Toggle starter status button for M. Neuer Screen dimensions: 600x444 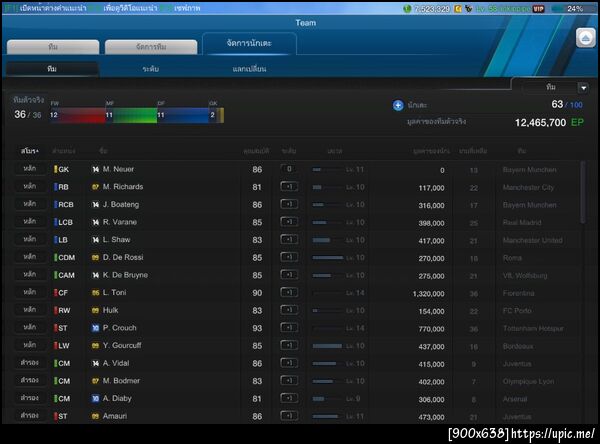(29, 168)
